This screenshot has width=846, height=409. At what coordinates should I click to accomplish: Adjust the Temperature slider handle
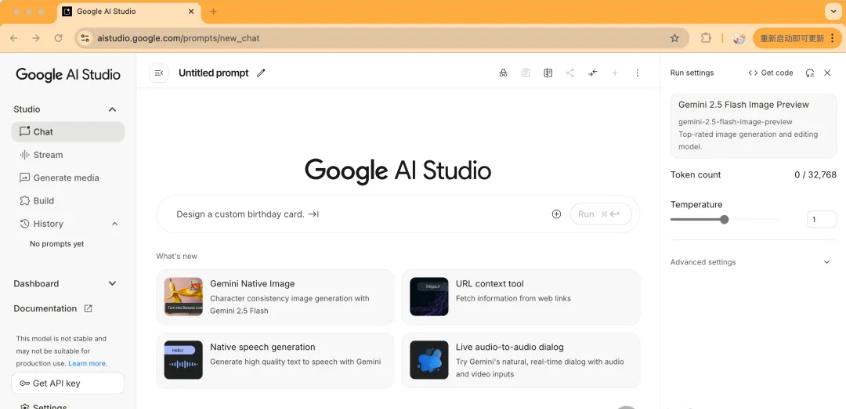click(724, 219)
